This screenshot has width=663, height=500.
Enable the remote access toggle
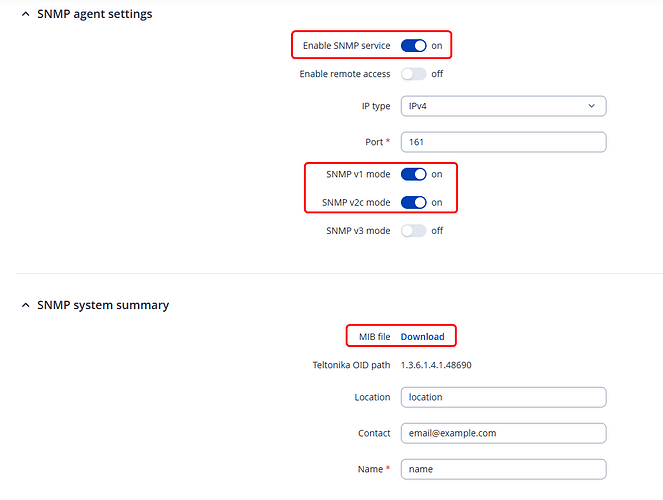[x=413, y=74]
